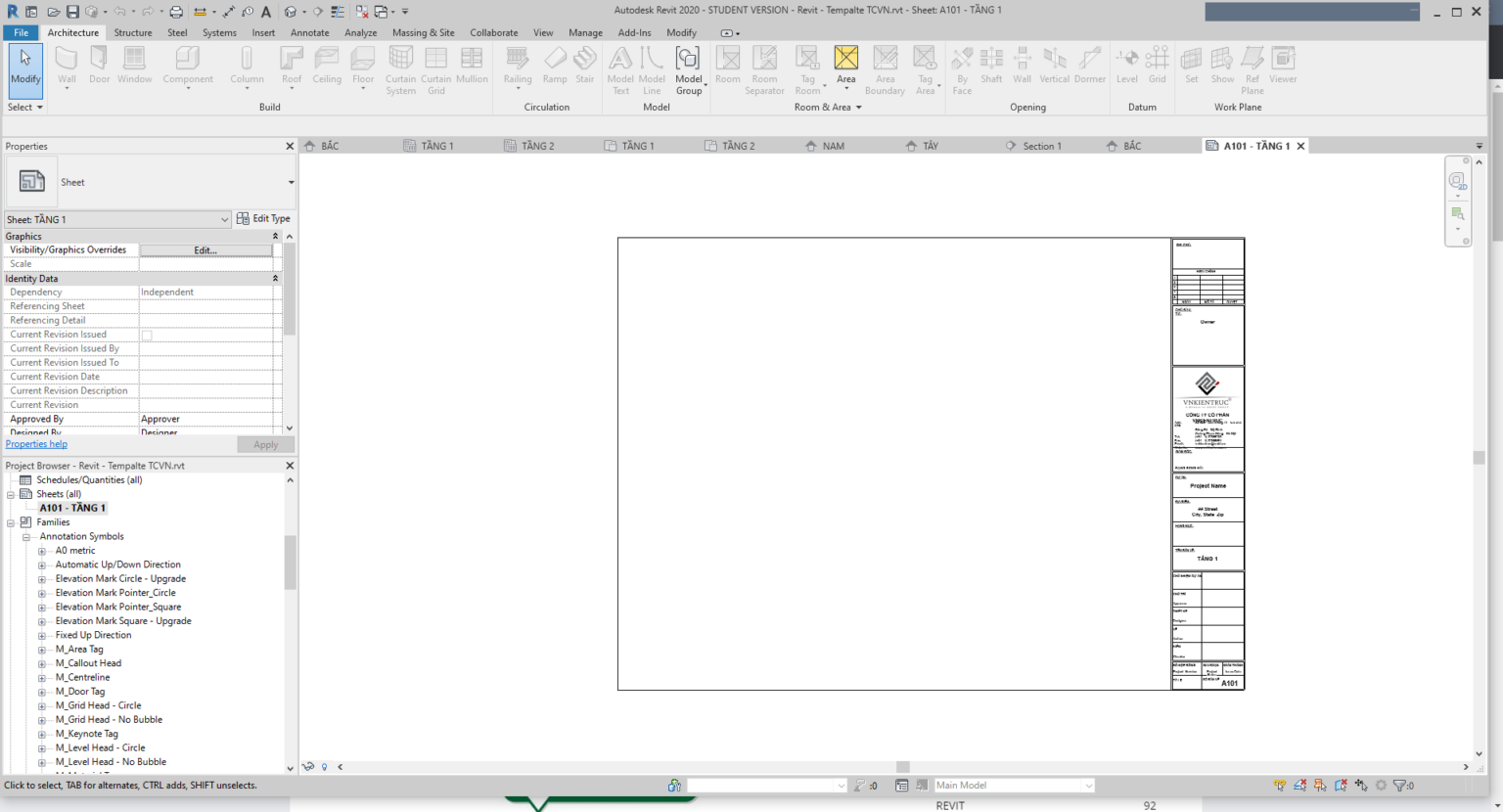Click the 2D steering wheel in navigation bar
Viewport: 1503px width, 812px height.
point(1458,181)
